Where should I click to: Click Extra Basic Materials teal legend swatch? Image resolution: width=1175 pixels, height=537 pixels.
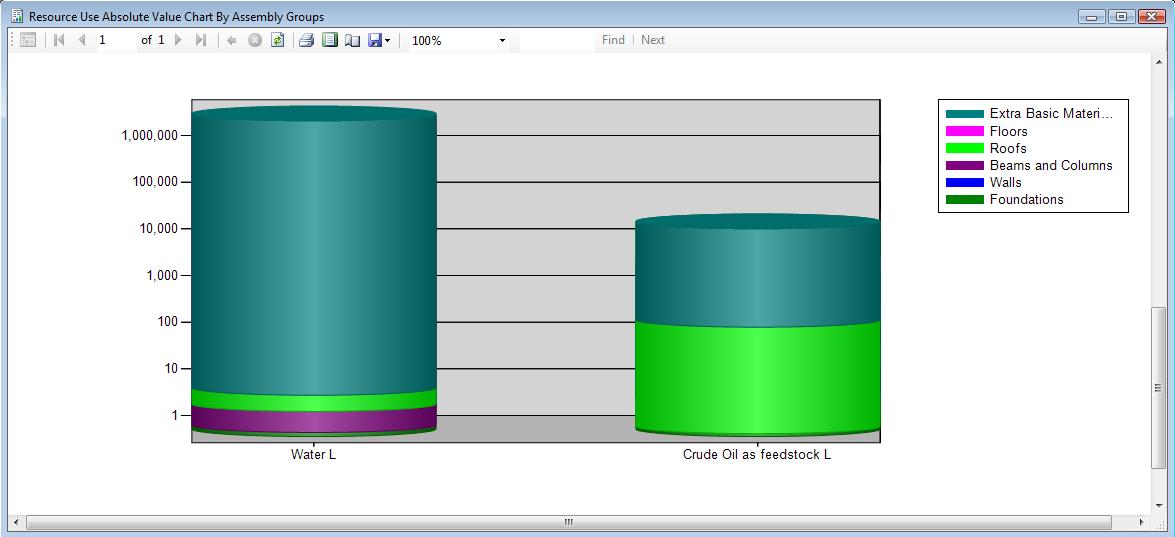click(964, 114)
